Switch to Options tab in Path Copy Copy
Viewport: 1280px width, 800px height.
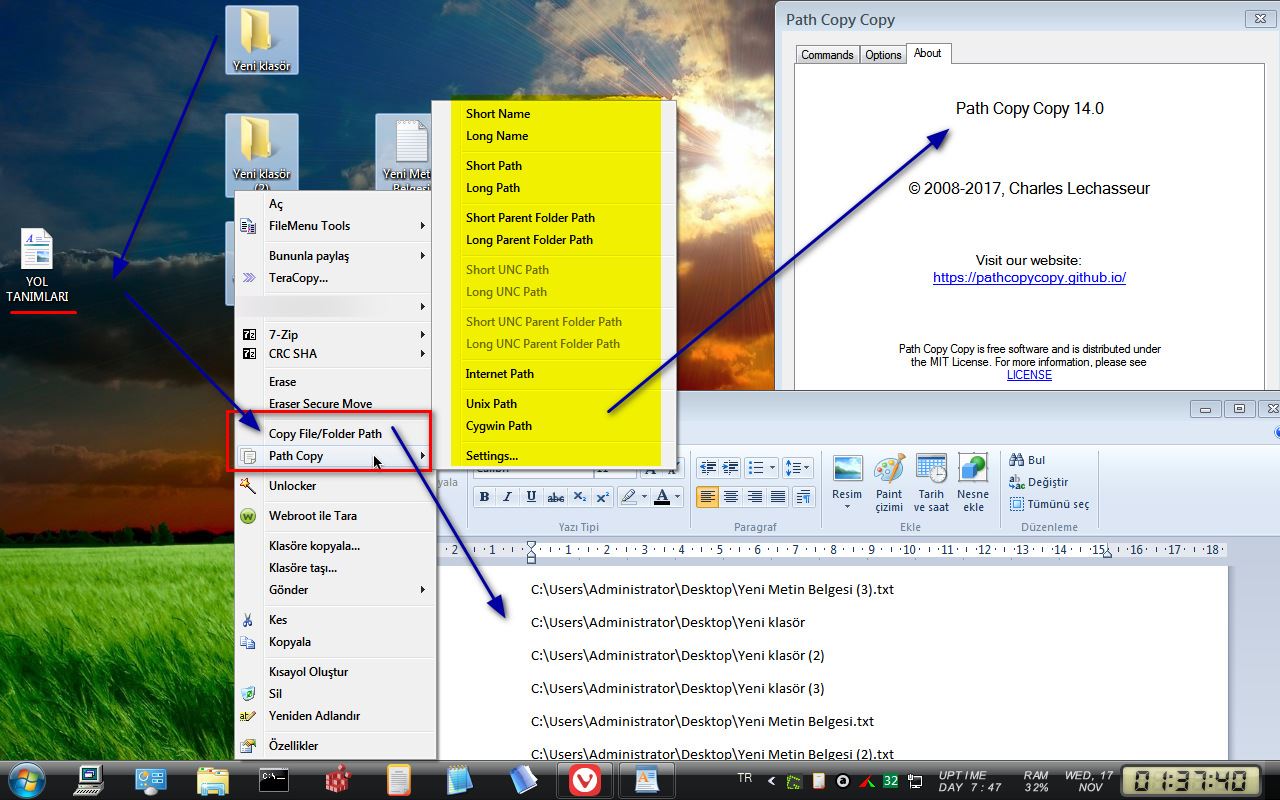883,55
